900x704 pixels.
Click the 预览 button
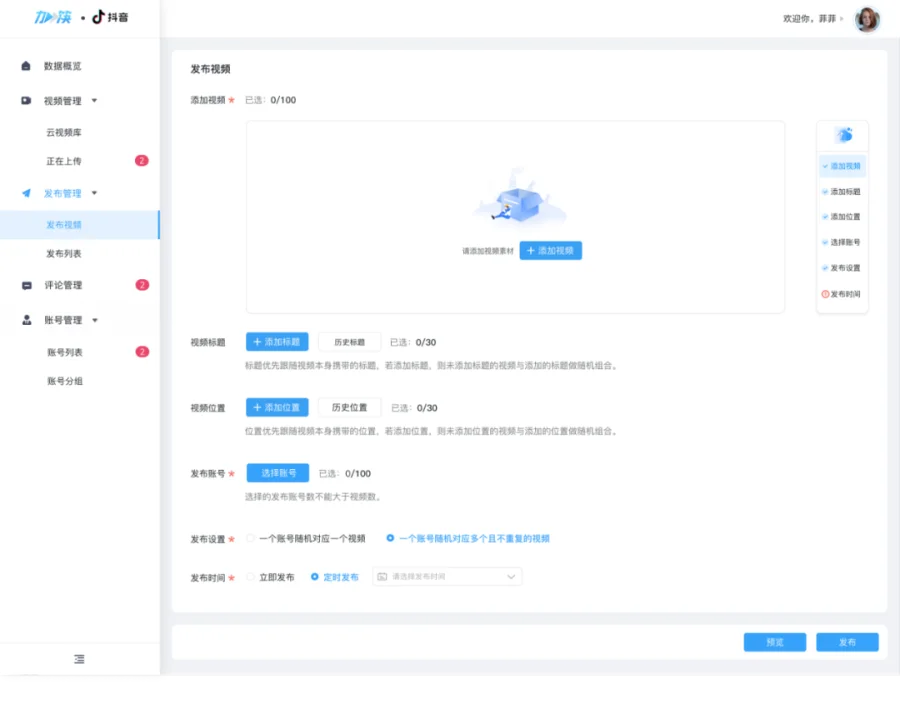(x=775, y=642)
